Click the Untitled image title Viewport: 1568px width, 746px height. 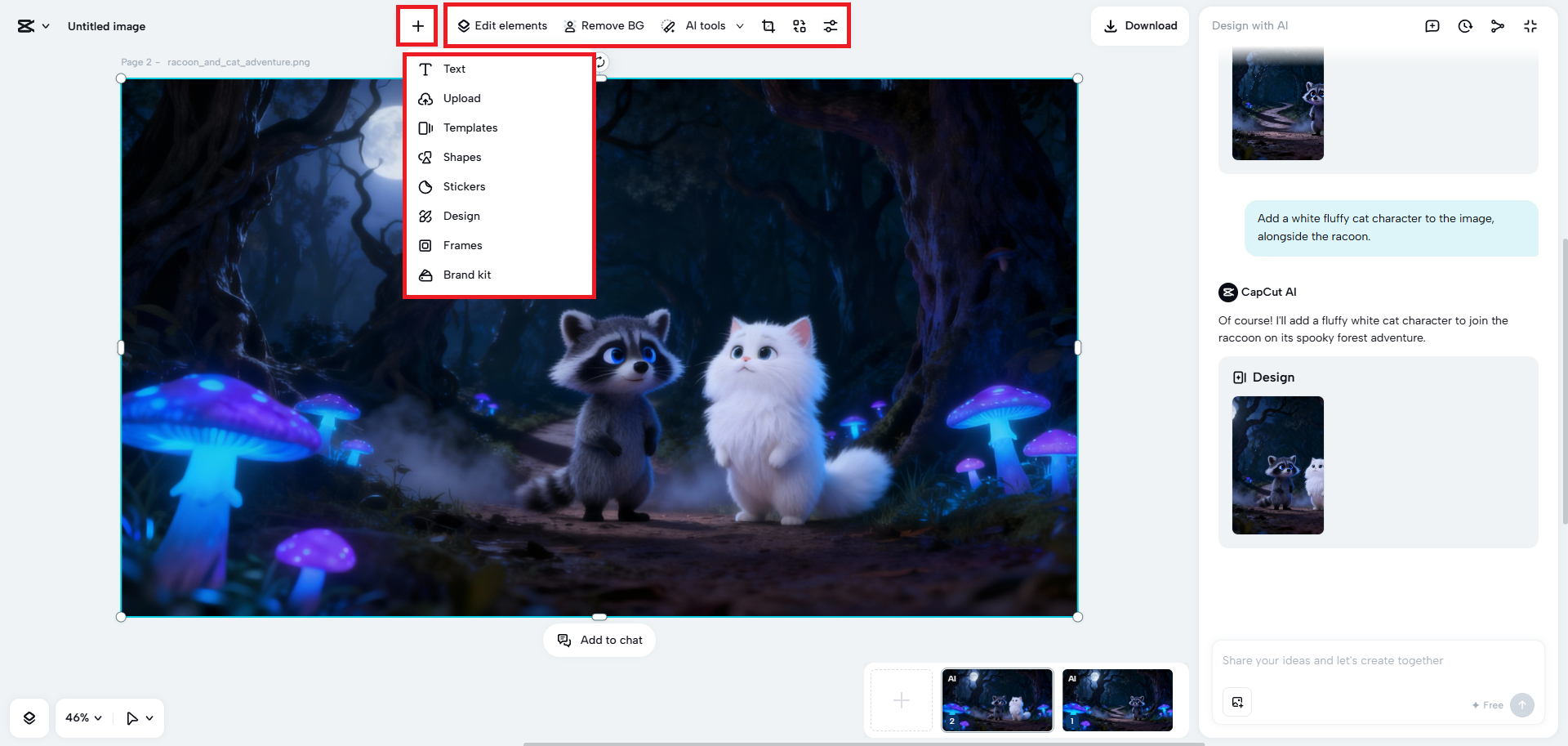107,26
